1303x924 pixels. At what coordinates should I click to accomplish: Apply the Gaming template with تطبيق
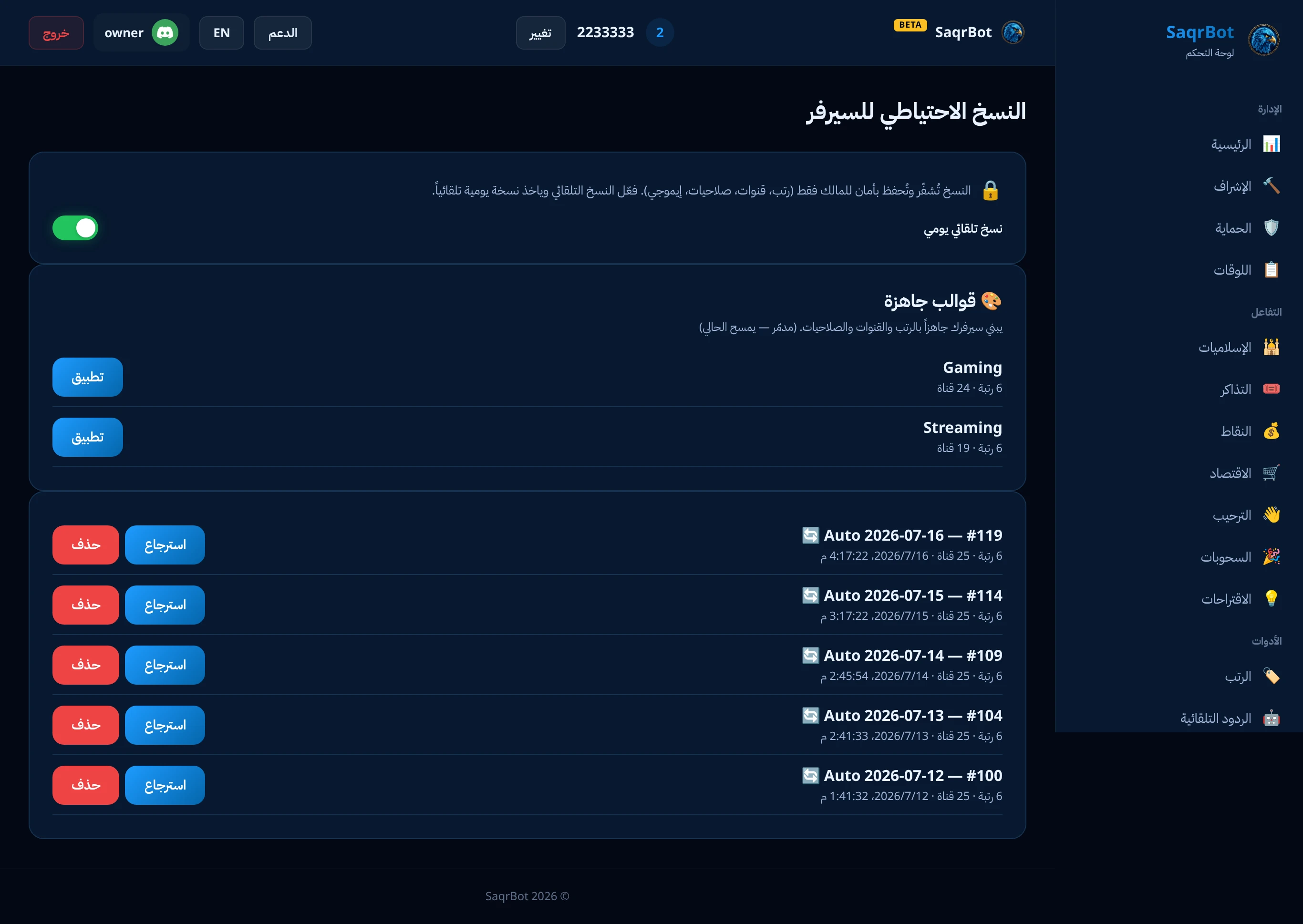[x=88, y=377]
